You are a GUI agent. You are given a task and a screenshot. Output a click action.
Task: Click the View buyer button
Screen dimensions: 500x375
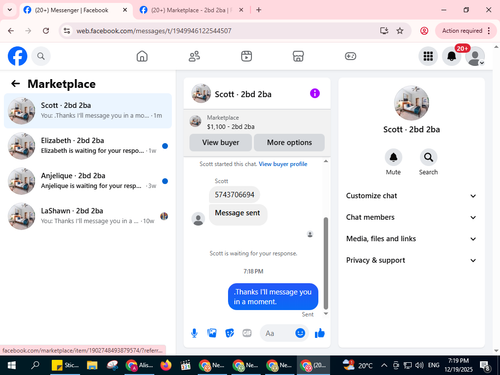(221, 143)
